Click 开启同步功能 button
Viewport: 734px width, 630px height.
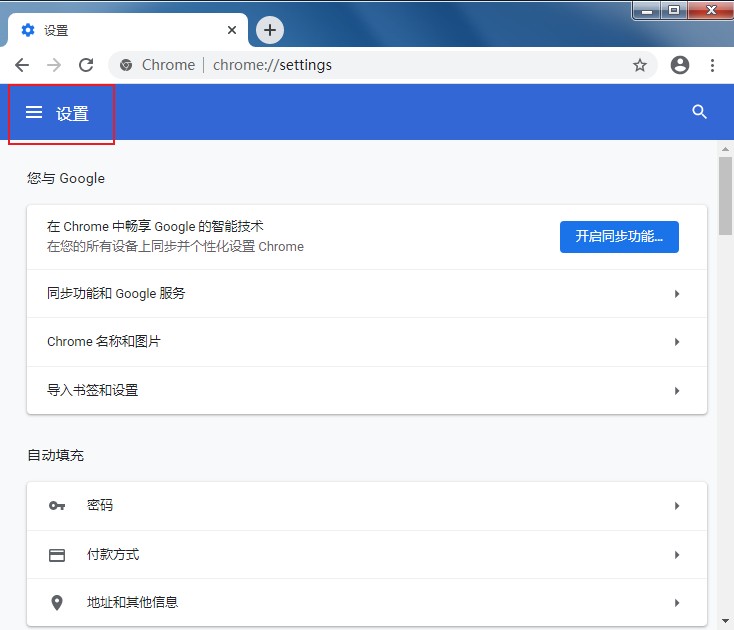tap(619, 237)
